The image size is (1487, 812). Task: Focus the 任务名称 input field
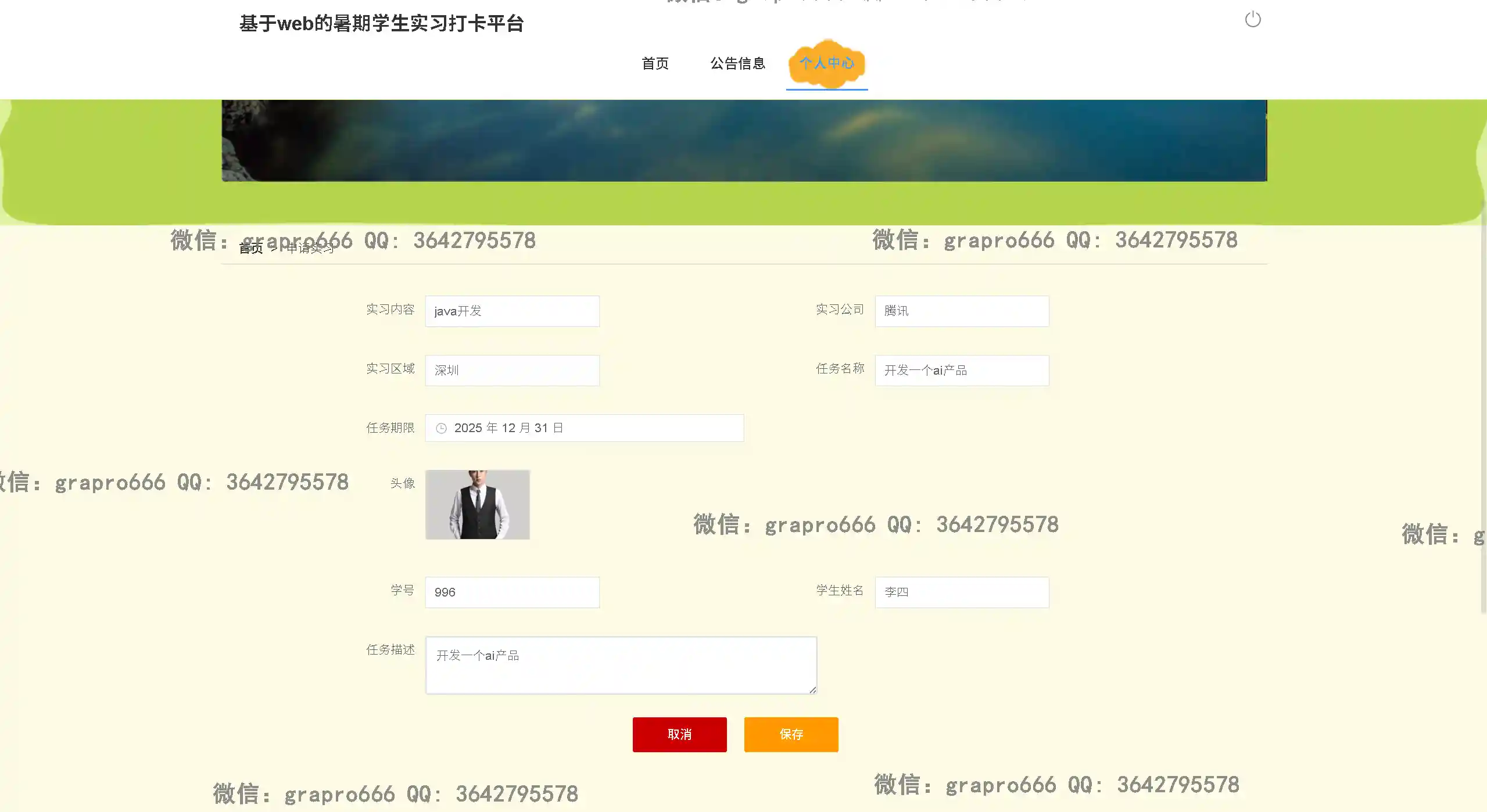pyautogui.click(x=962, y=371)
